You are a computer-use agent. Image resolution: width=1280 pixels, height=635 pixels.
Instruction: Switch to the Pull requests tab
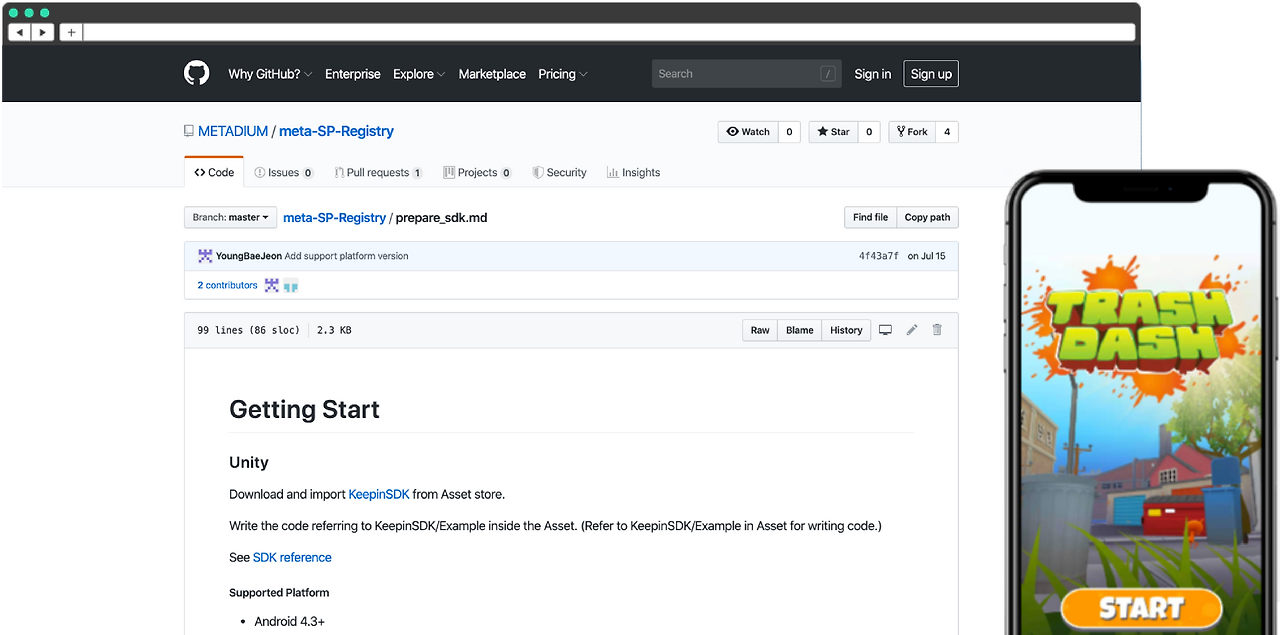(378, 172)
